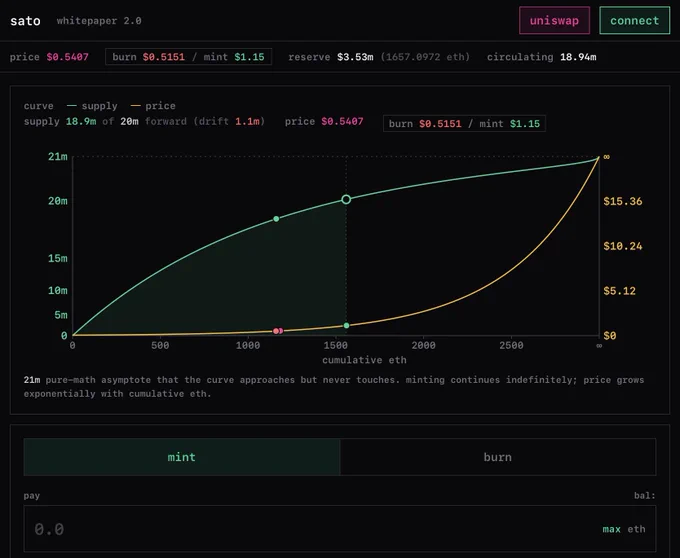680x558 pixels.
Task: Click the 500 x-axis tick label
Action: tap(160, 346)
